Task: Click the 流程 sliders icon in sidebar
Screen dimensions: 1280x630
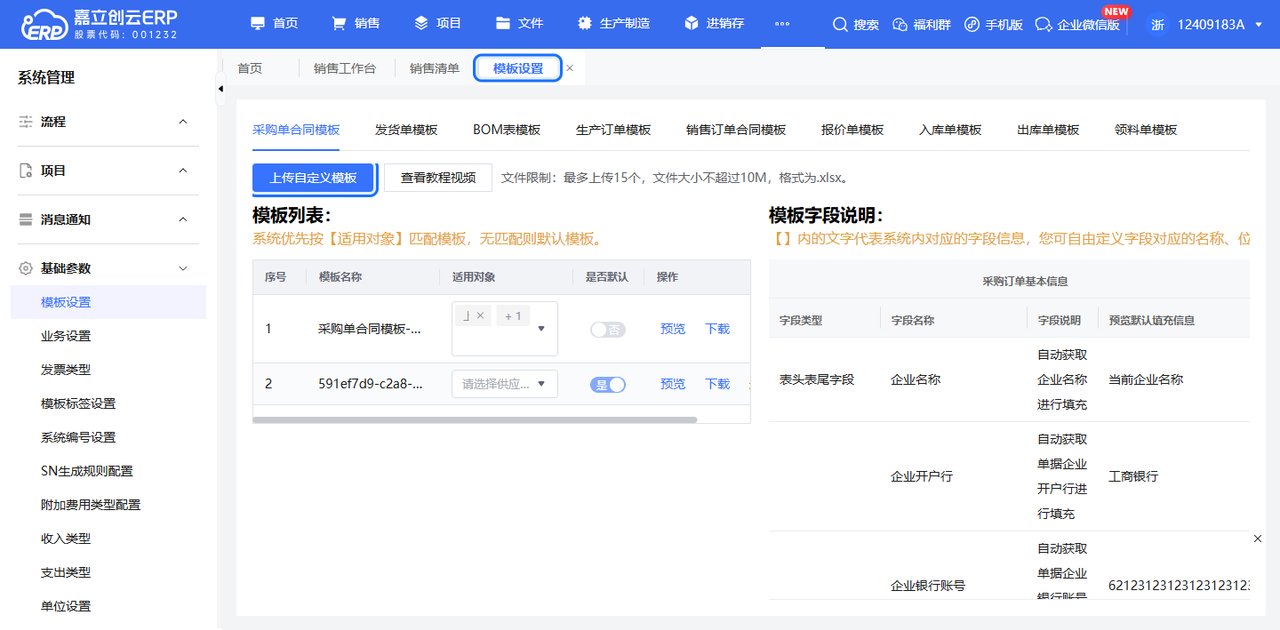Action: click(26, 121)
